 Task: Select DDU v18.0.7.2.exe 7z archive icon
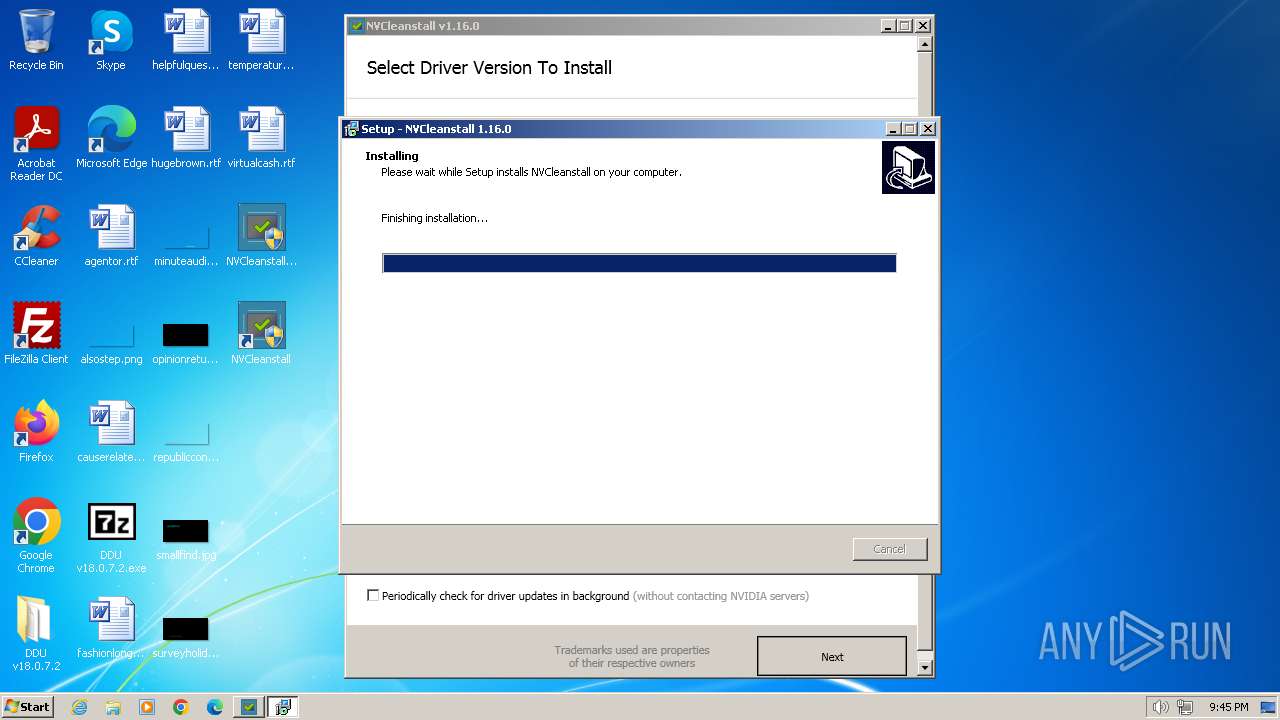(111, 536)
